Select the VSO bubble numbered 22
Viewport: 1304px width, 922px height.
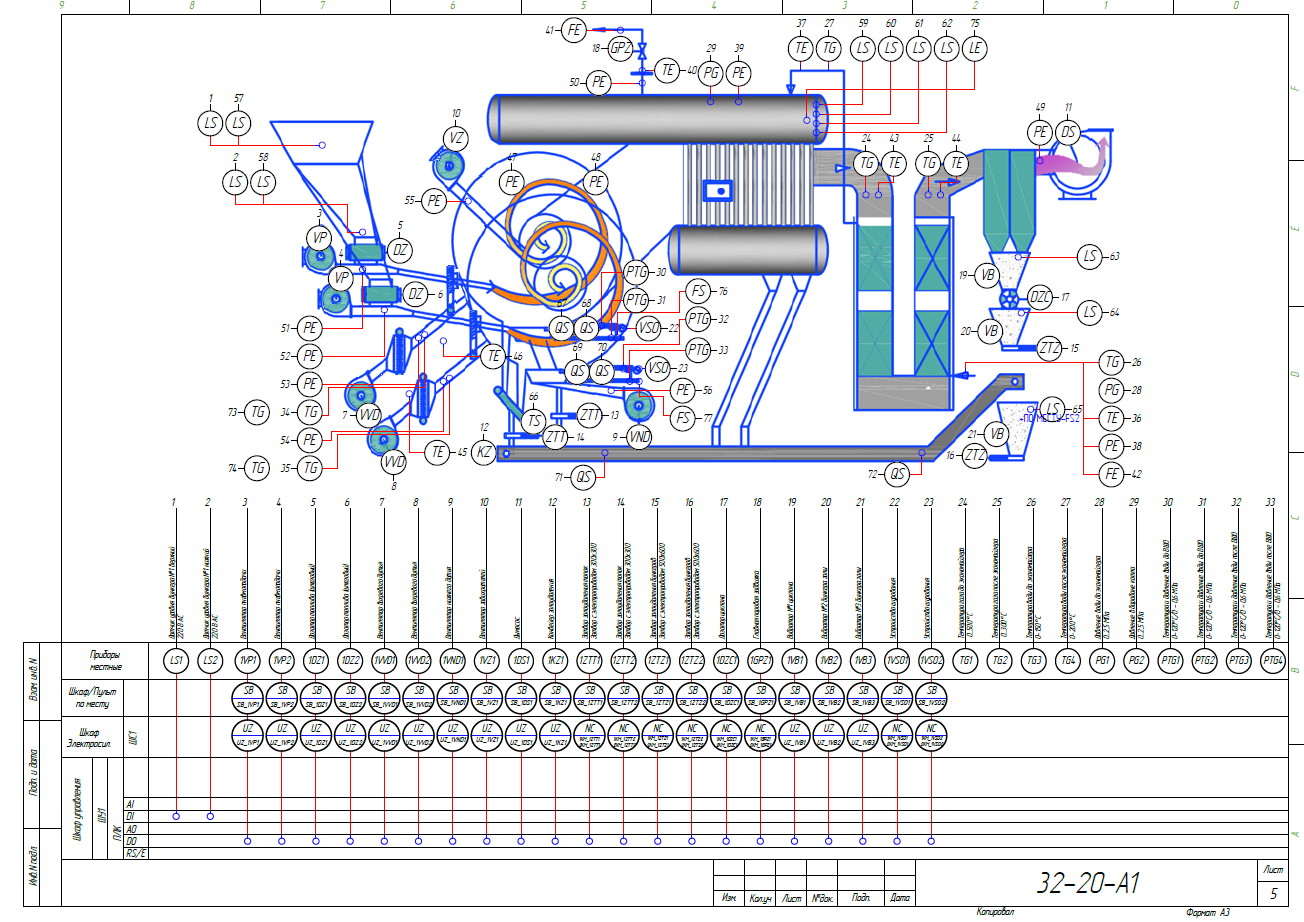pos(649,327)
